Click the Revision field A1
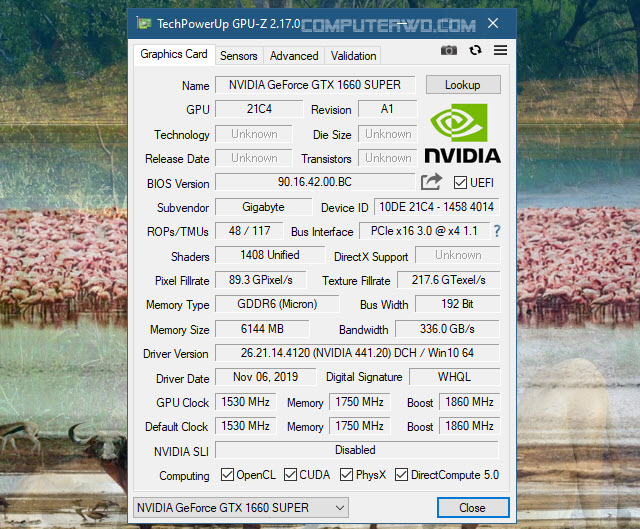 point(387,109)
